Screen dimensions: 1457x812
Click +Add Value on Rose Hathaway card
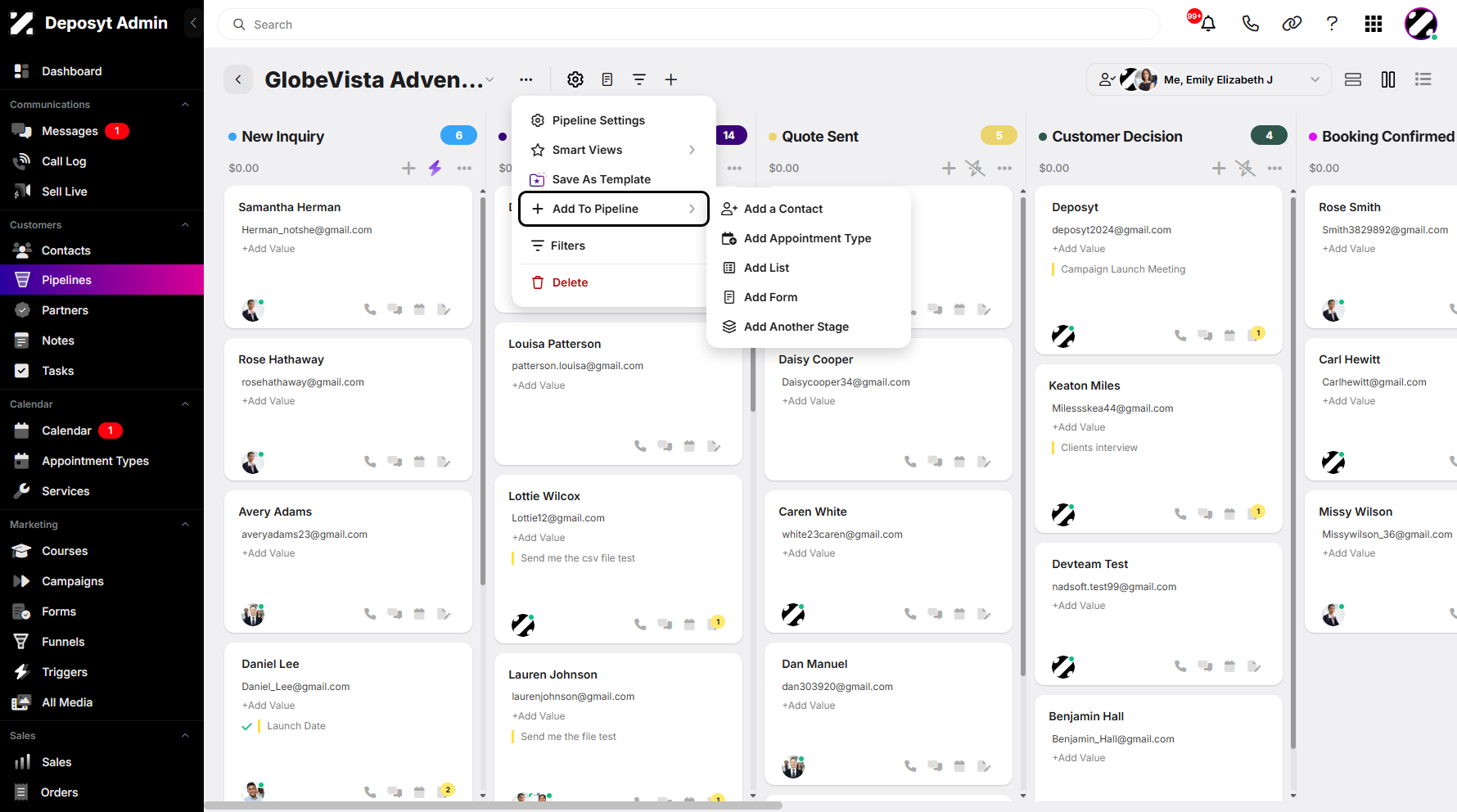coord(268,401)
